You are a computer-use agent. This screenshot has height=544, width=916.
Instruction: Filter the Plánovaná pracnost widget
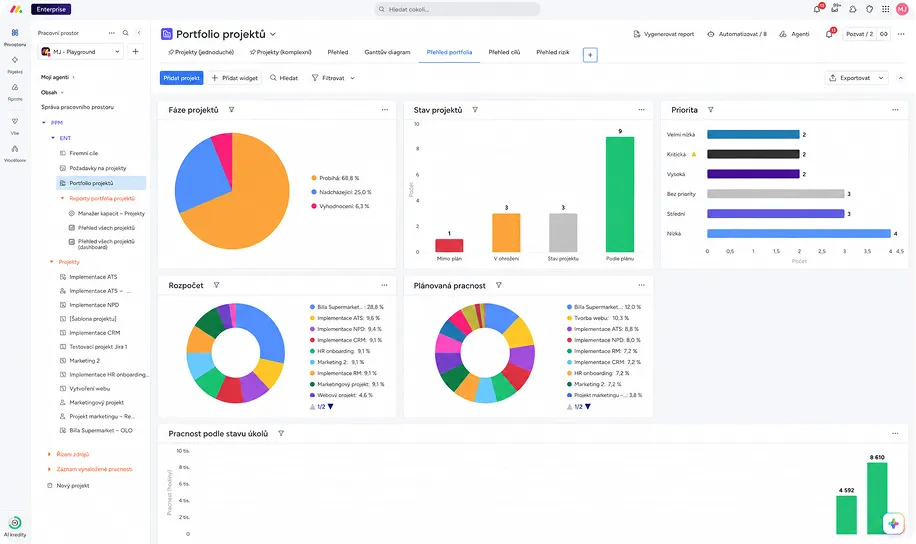point(498,285)
